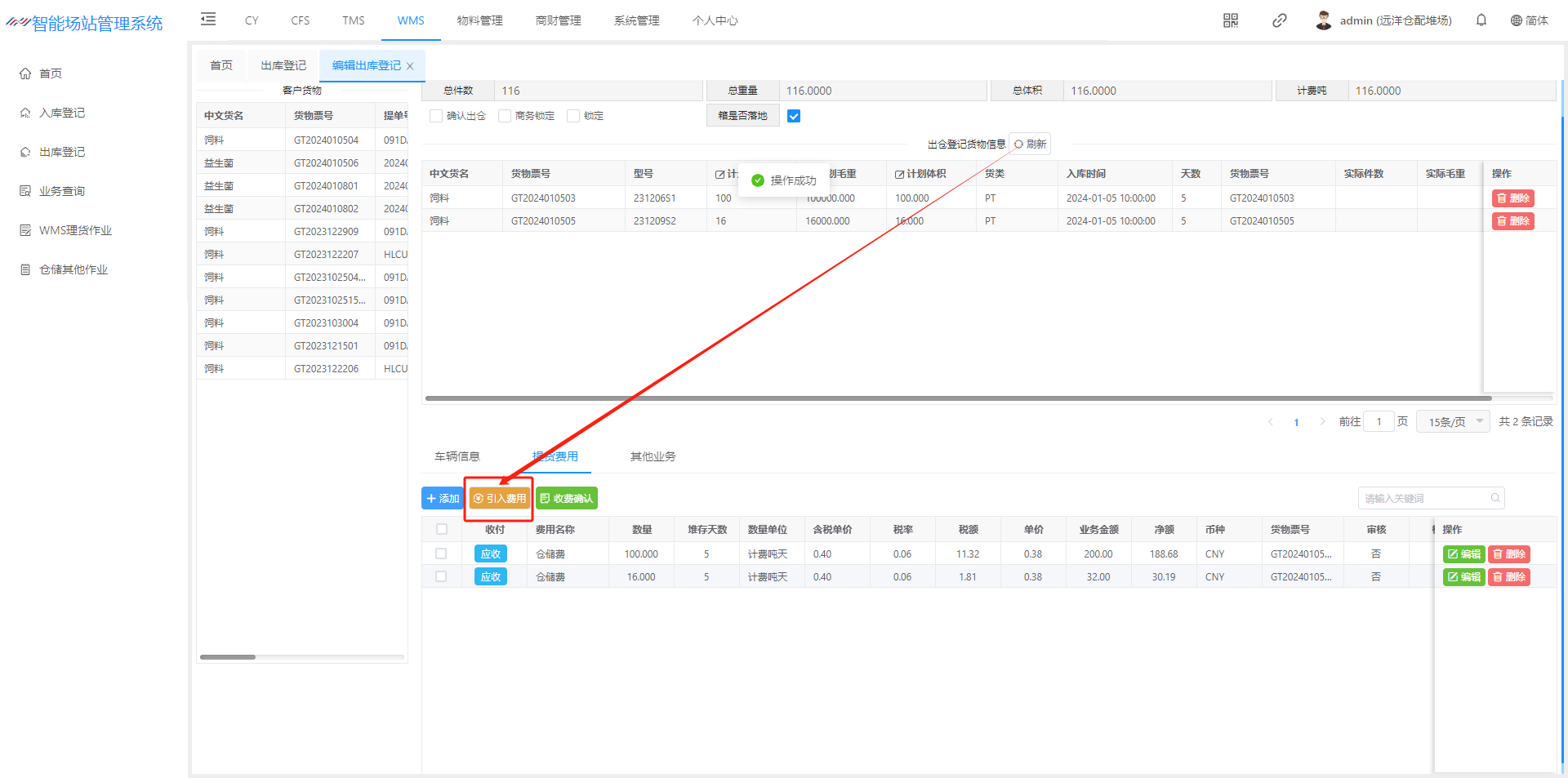Click the link chain icon in header
This screenshot has width=1568, height=778.
1280,20
